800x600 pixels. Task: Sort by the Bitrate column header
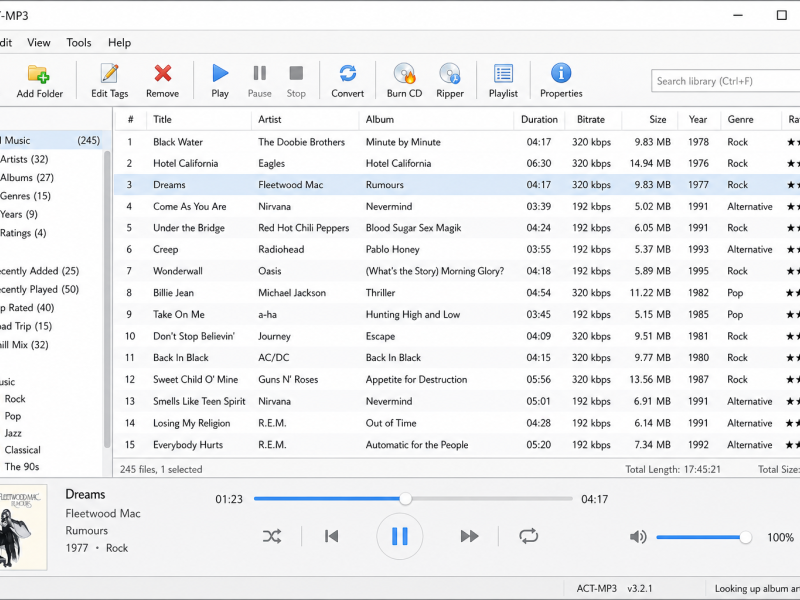[591, 119]
